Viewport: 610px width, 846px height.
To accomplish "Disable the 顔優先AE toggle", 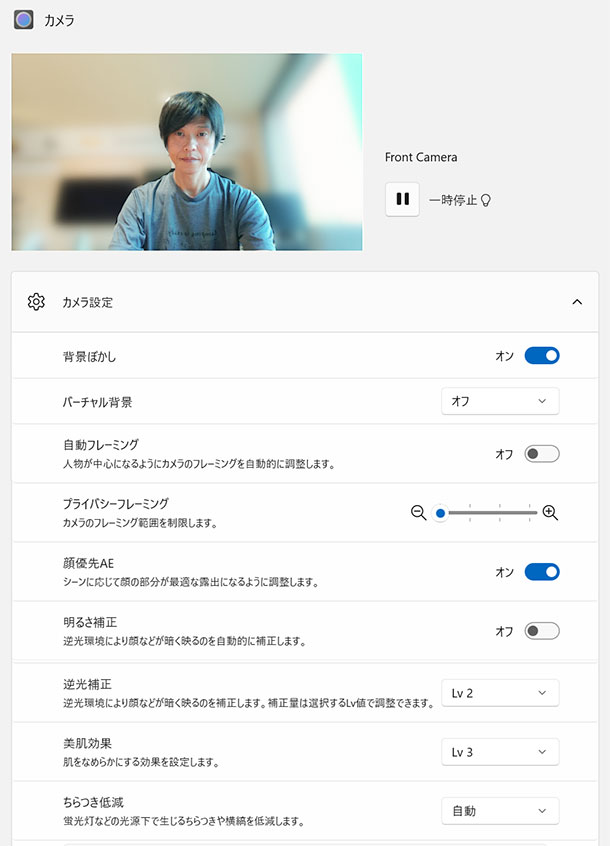I will (542, 572).
